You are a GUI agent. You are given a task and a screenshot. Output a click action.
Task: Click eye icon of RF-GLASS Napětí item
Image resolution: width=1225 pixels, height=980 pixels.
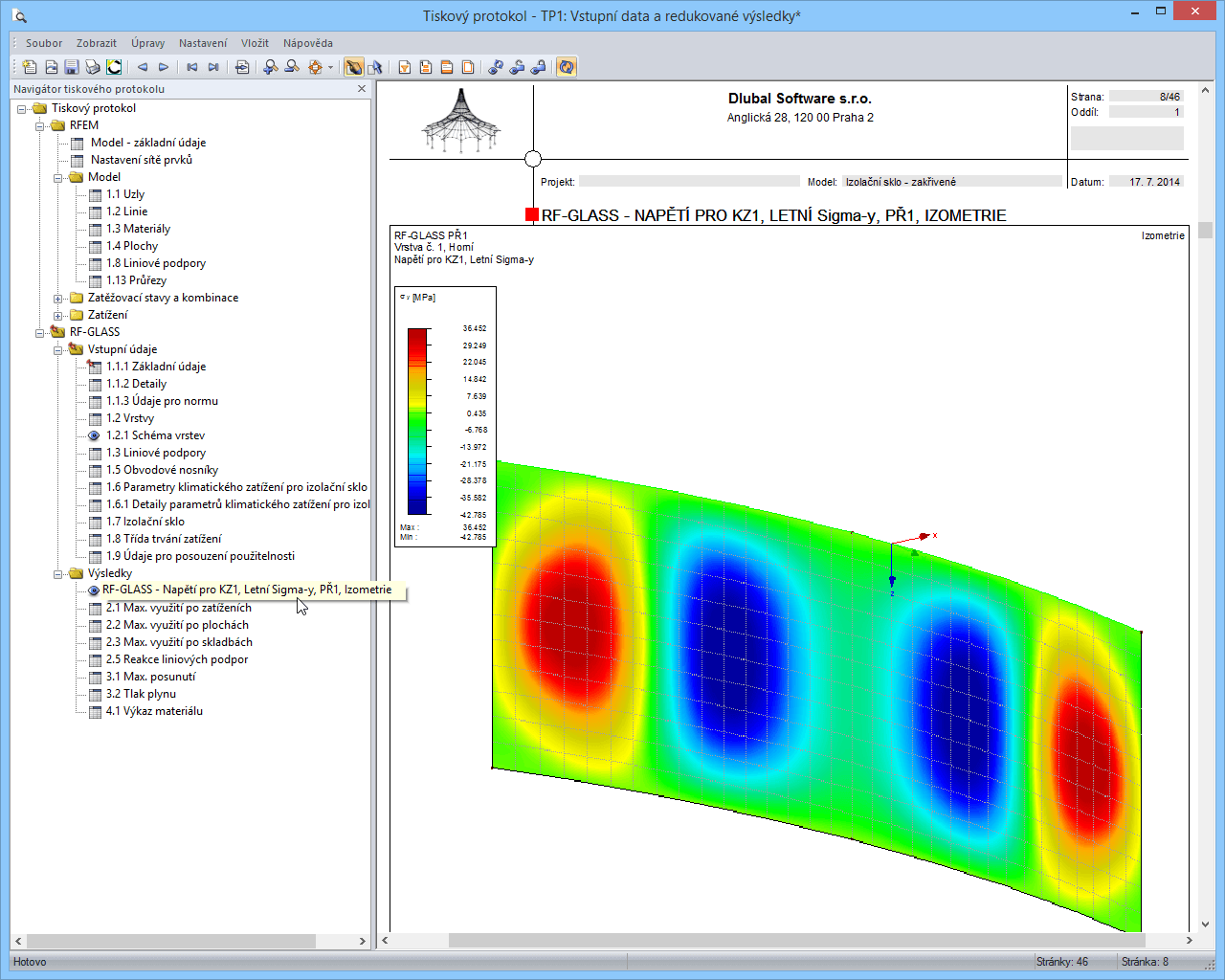[x=94, y=590]
